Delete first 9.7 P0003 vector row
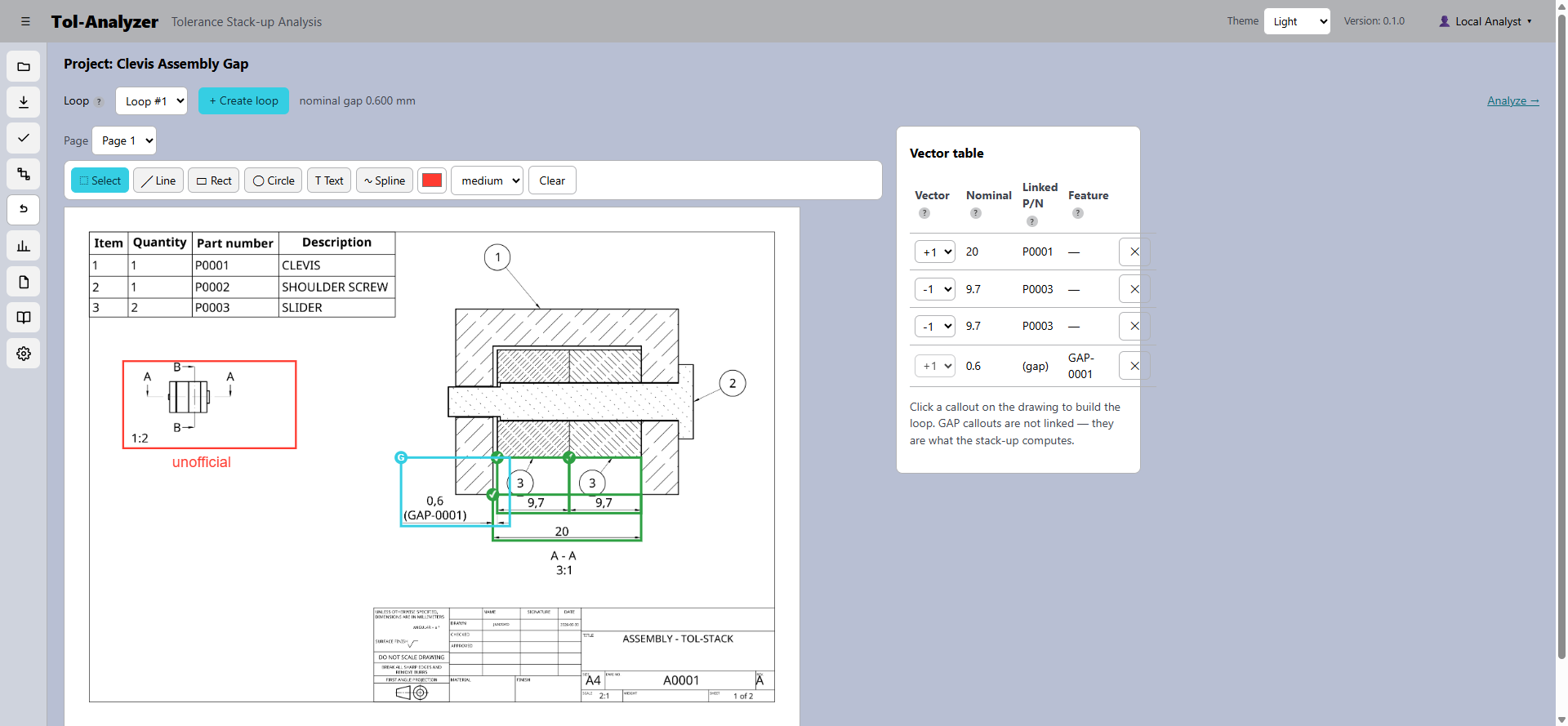1568x726 pixels. pos(1134,289)
